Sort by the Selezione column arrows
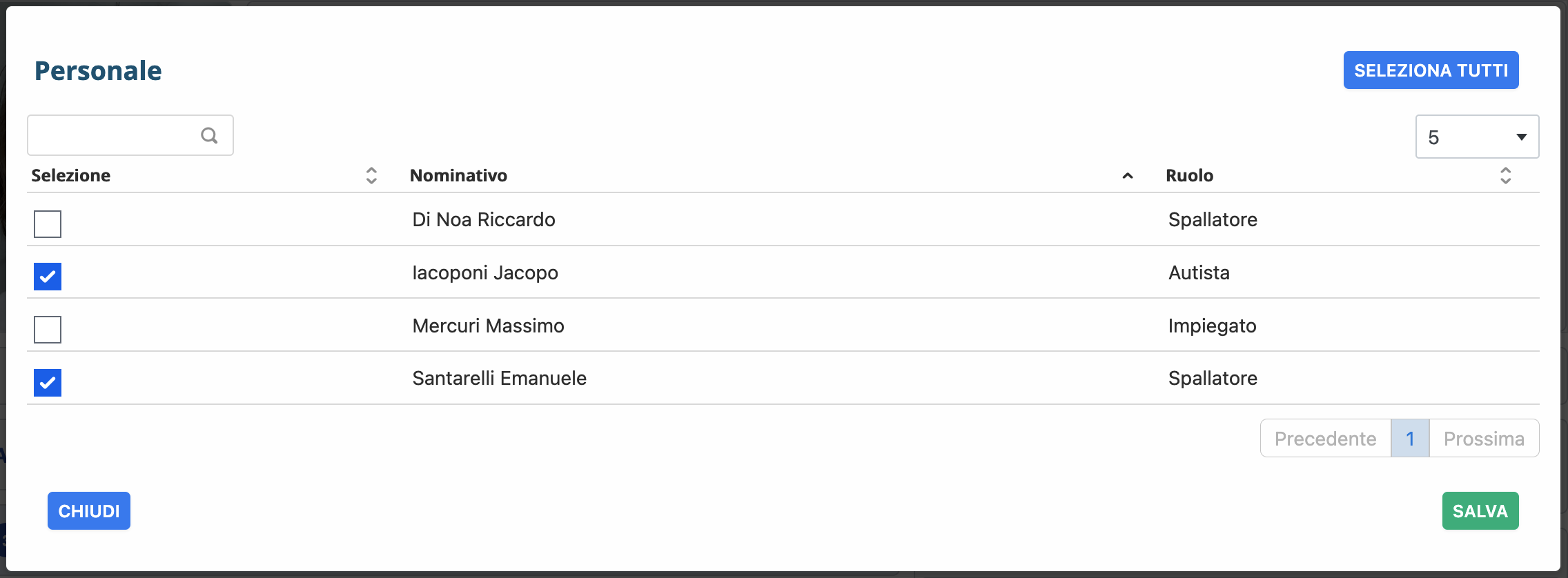The width and height of the screenshot is (1568, 578). coord(371,175)
